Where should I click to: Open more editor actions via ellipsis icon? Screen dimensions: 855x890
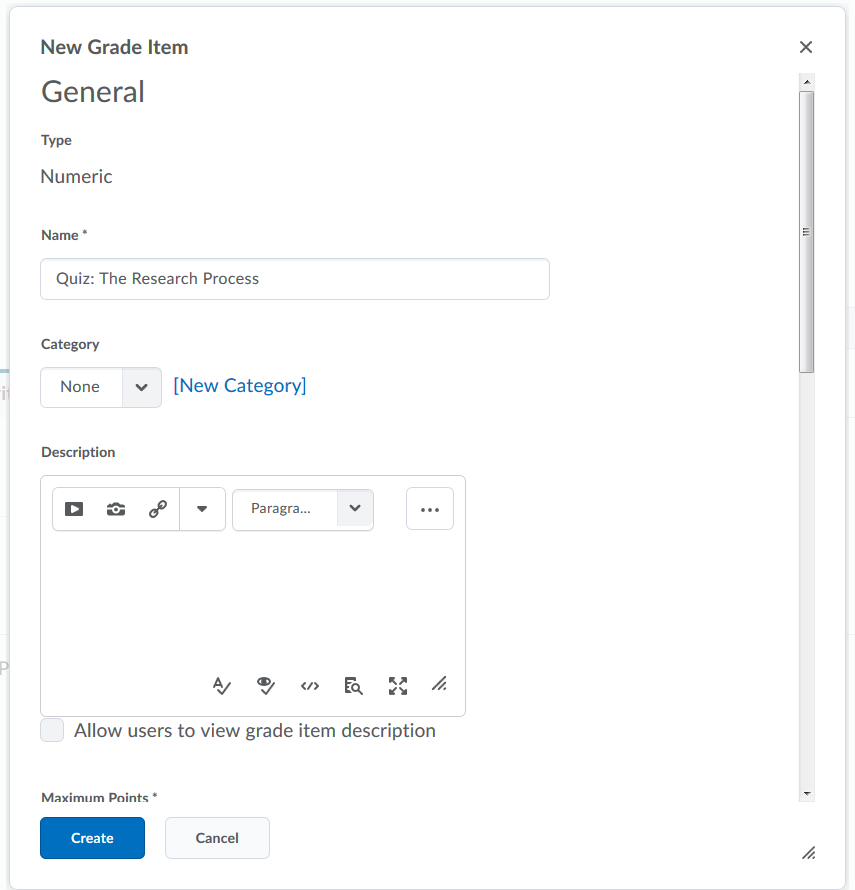(x=430, y=509)
